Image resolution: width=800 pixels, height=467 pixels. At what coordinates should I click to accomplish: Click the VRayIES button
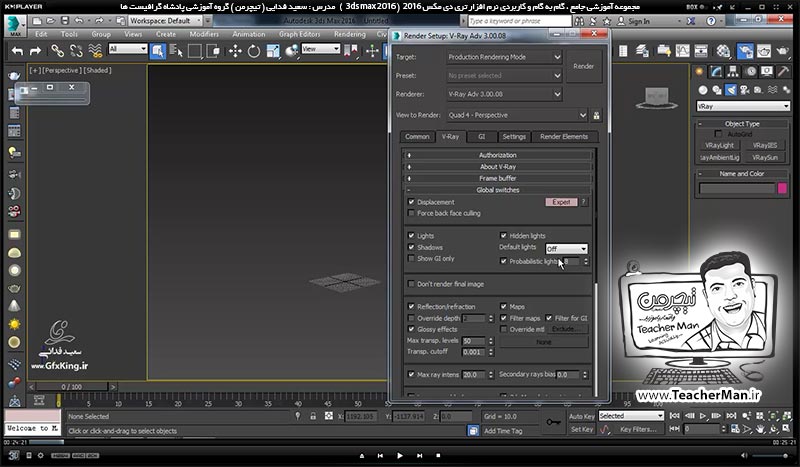tap(765, 145)
